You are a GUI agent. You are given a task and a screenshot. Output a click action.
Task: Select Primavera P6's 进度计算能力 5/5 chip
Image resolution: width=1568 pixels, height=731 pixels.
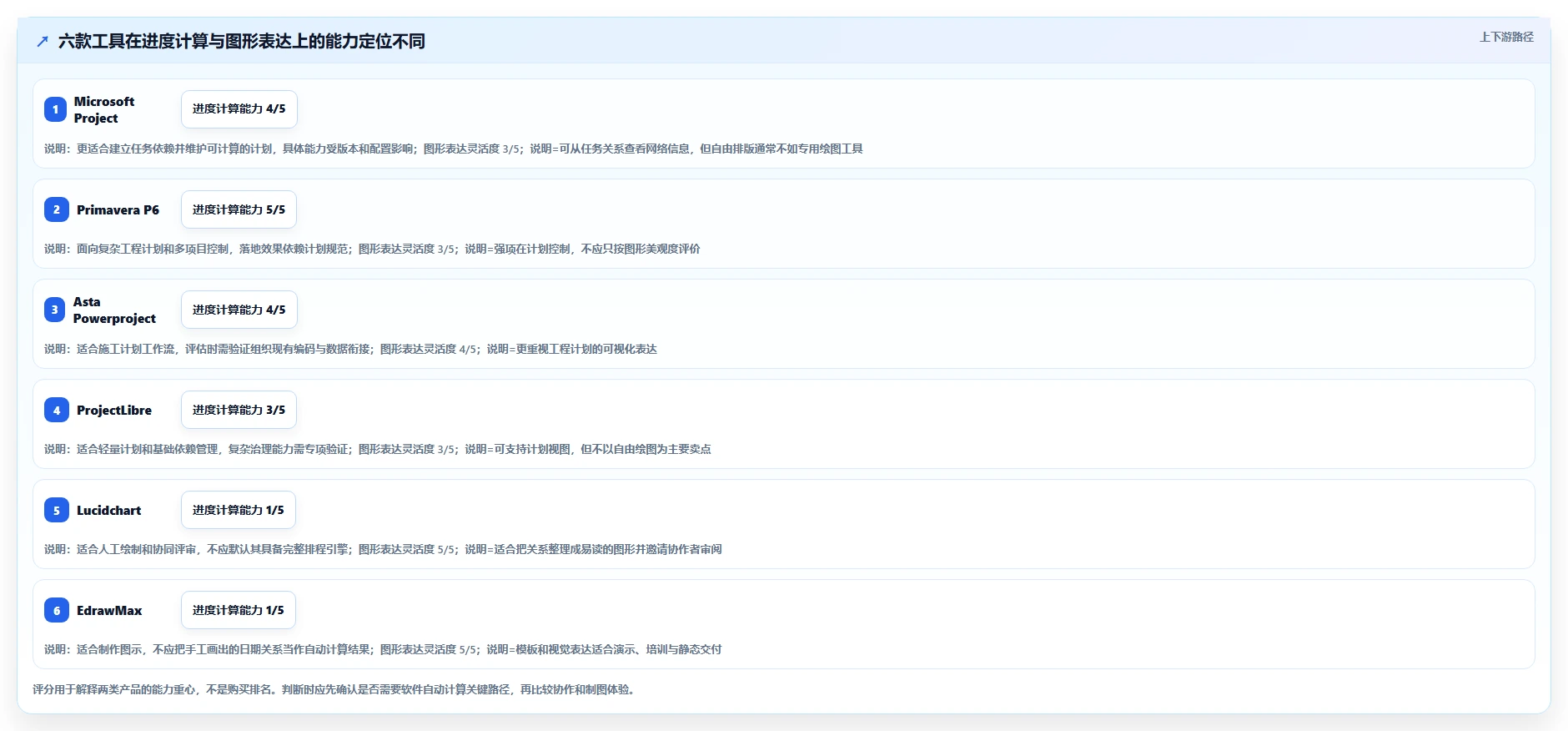click(x=239, y=209)
